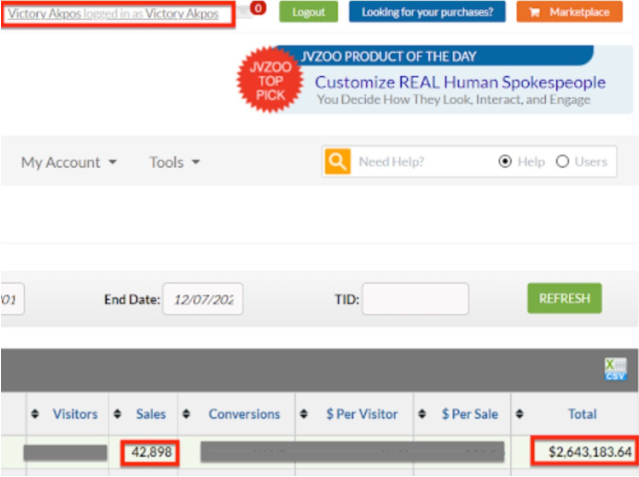Click the Sales column header
The image size is (639, 477).
pyautogui.click(x=151, y=414)
